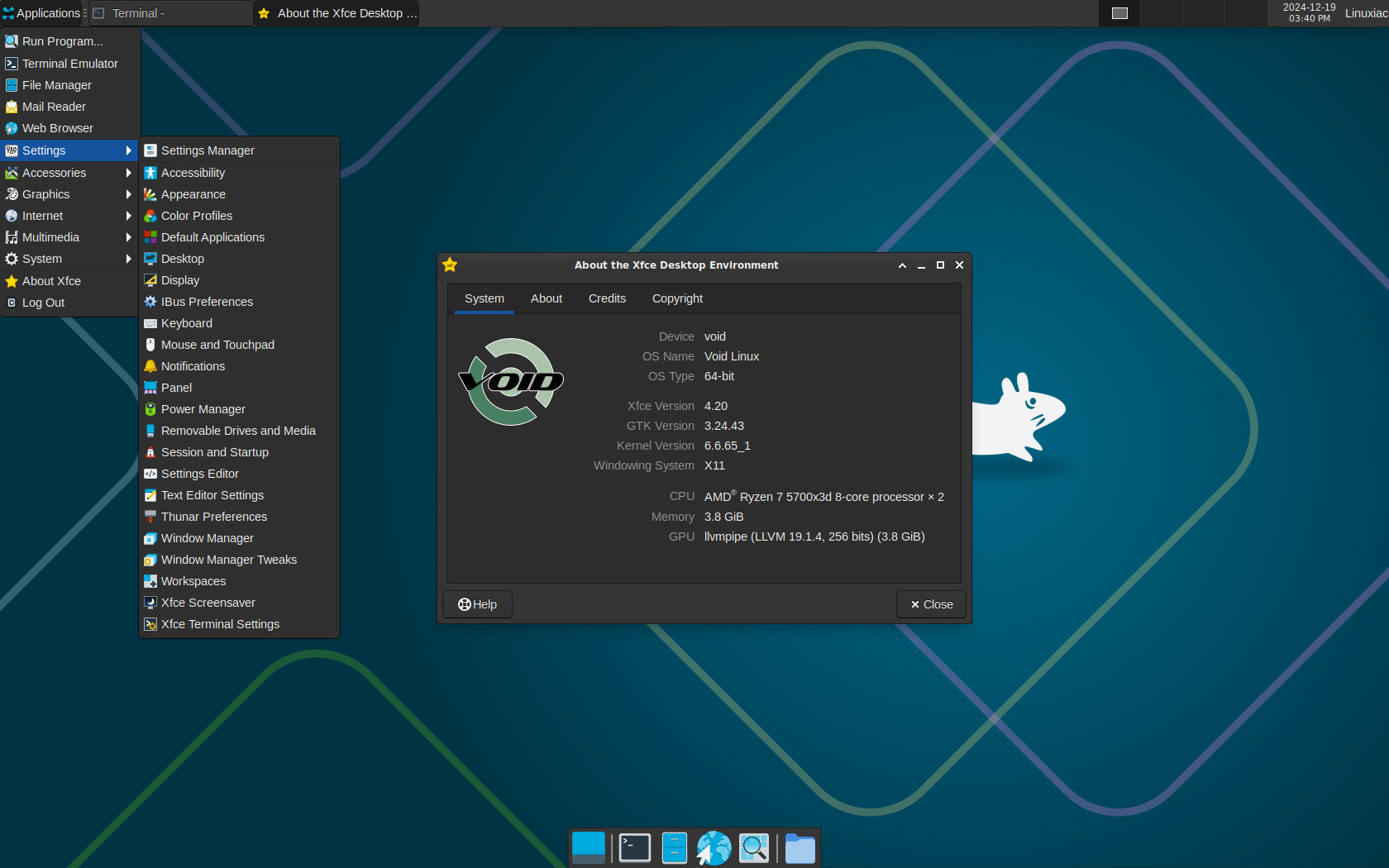Click the show desktop icon in dock
The image size is (1389, 868).
589,848
